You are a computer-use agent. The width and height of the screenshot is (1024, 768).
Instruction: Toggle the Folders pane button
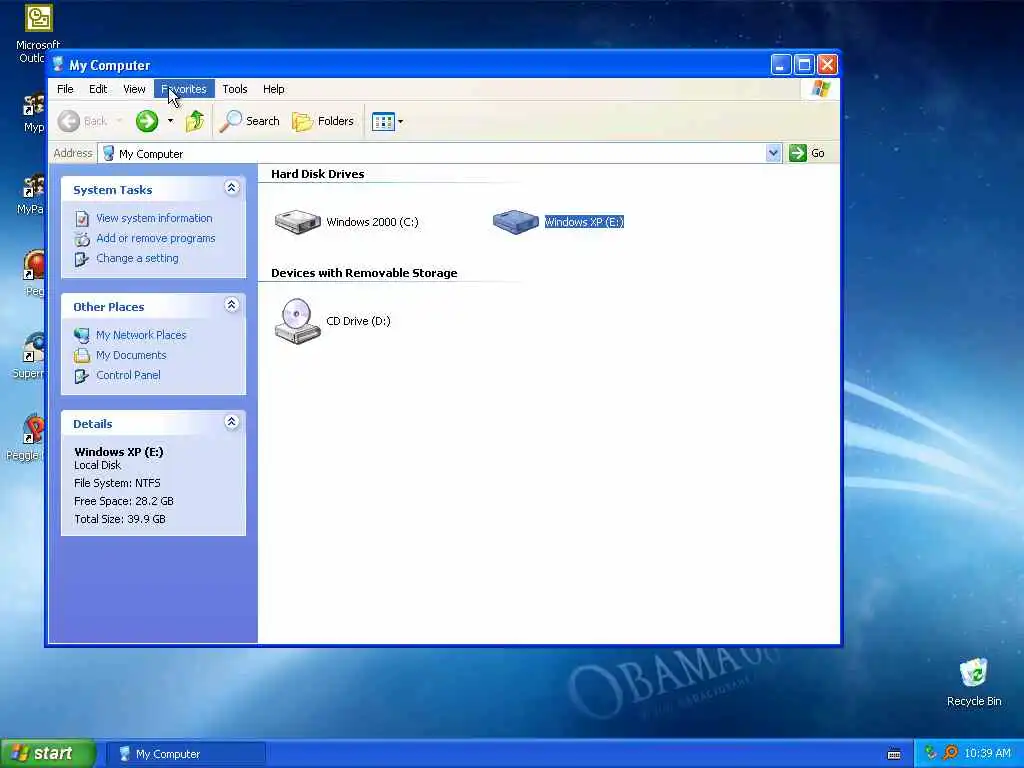point(323,121)
